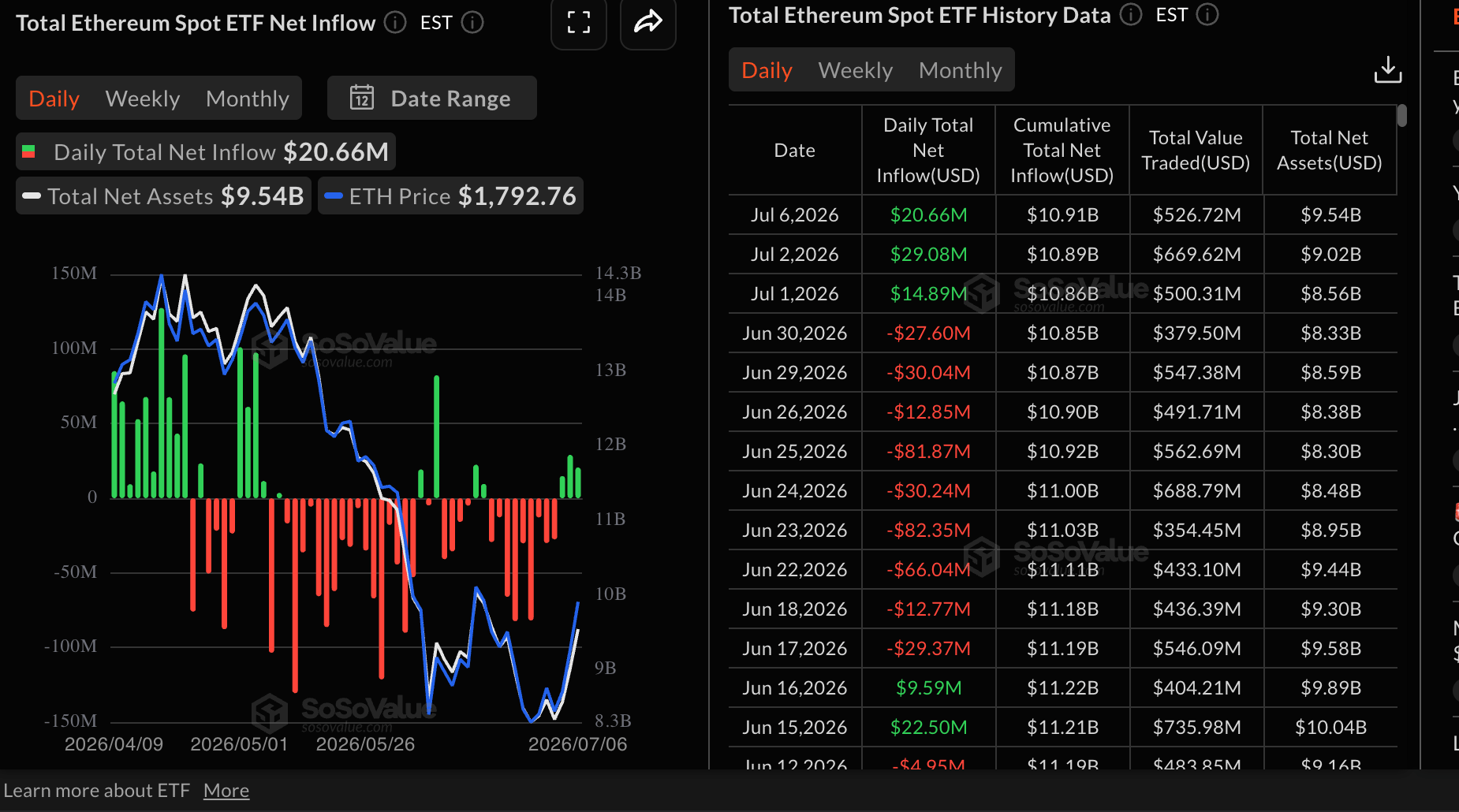
Task: Select the Jul 6,2026 row date
Action: 795,214
